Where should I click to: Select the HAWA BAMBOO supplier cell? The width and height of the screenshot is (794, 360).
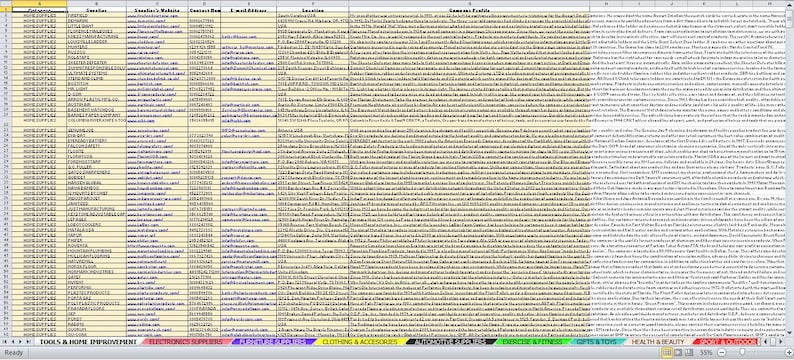point(96,188)
